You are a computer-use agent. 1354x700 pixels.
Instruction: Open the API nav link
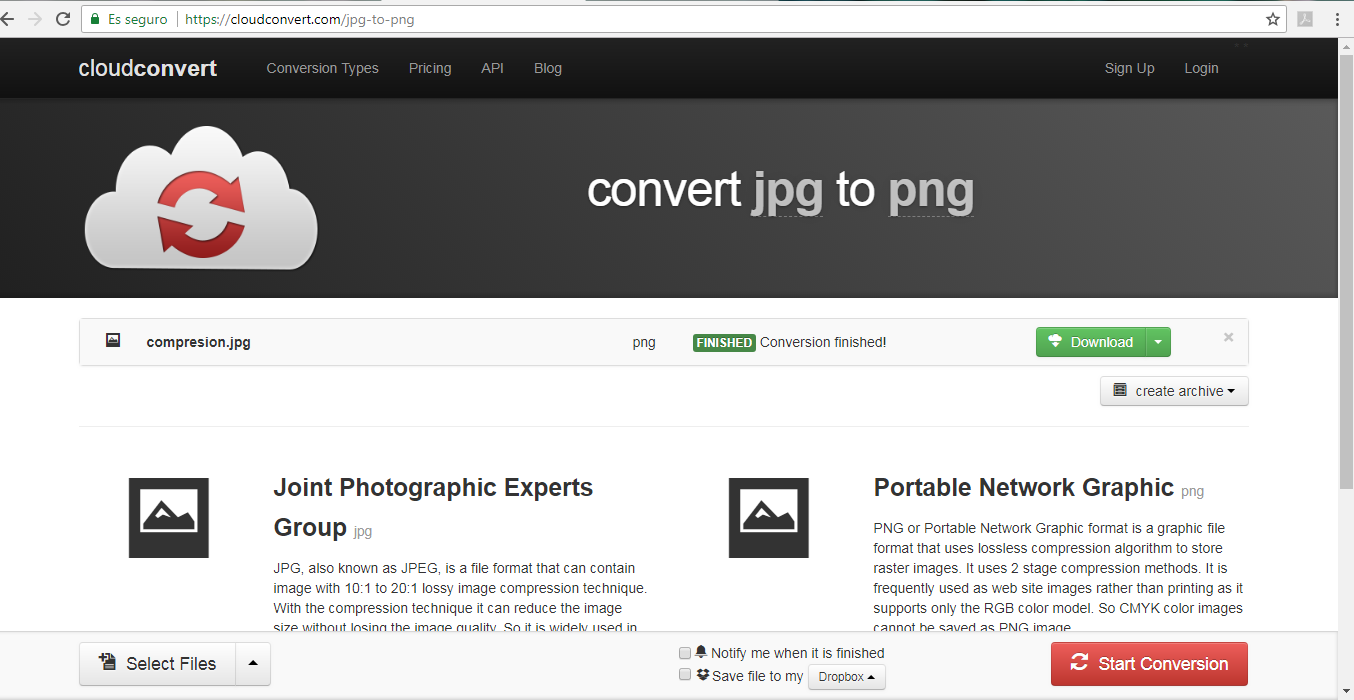pos(492,68)
